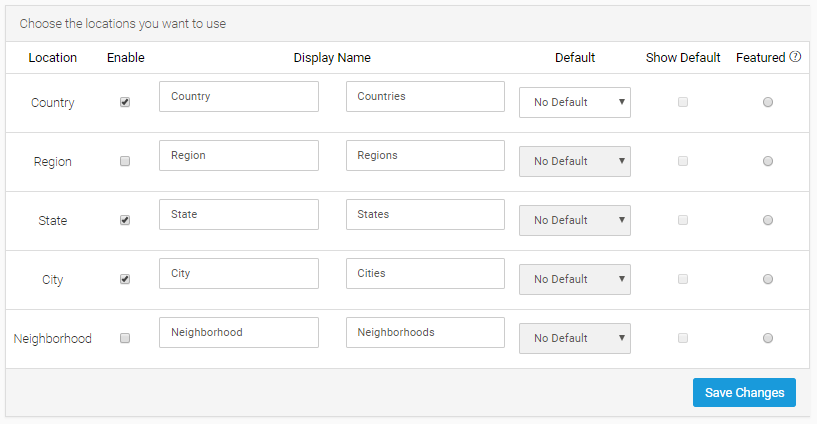Select the State featured radio button
This screenshot has width=817, height=424.
coord(768,220)
